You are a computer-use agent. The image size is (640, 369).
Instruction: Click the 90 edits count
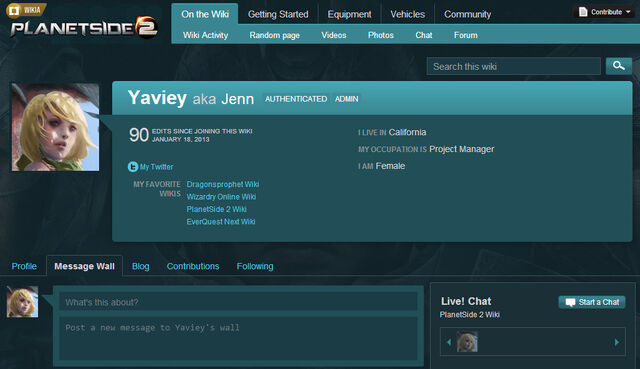pyautogui.click(x=139, y=135)
